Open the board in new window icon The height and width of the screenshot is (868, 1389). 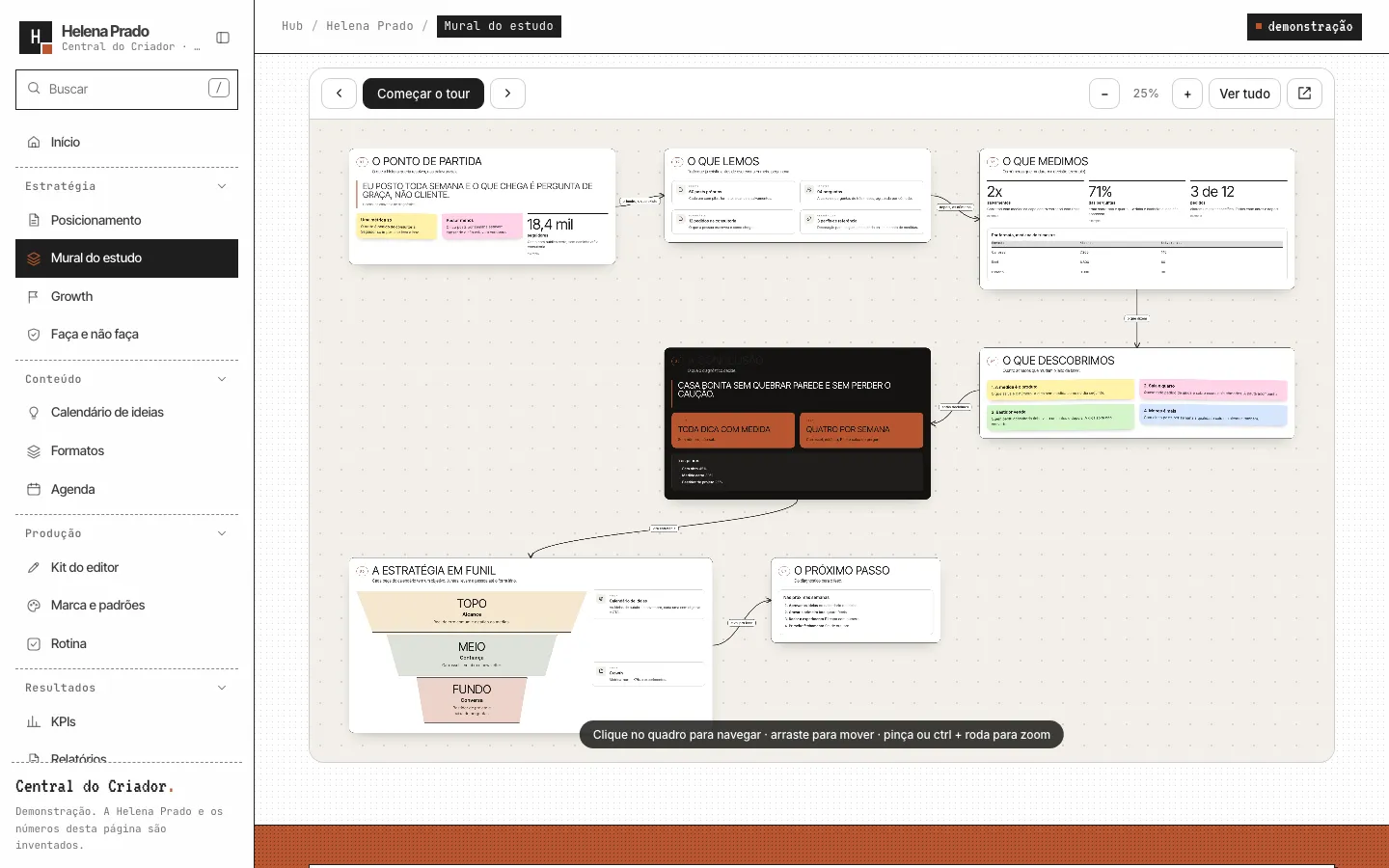pos(1304,94)
